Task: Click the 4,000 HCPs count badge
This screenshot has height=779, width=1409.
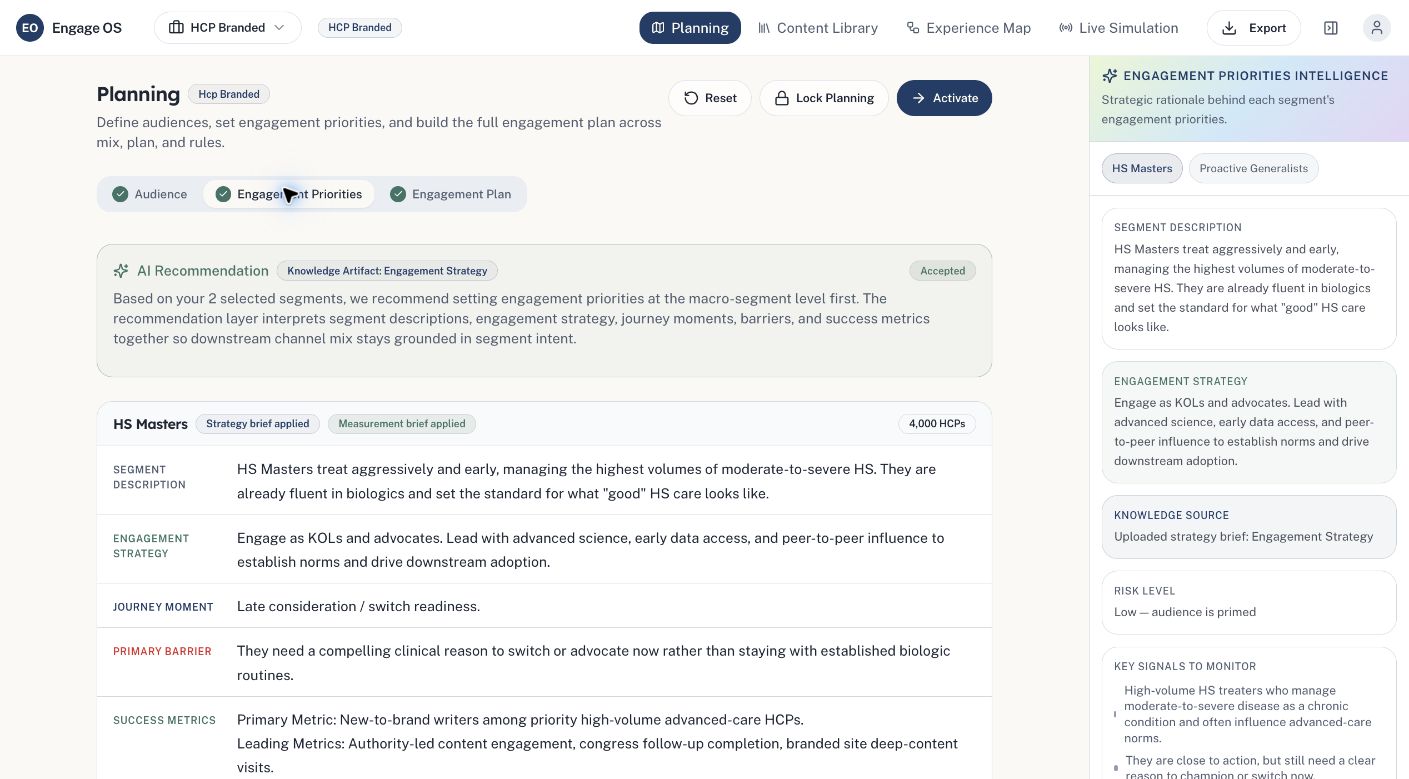Action: (x=937, y=424)
